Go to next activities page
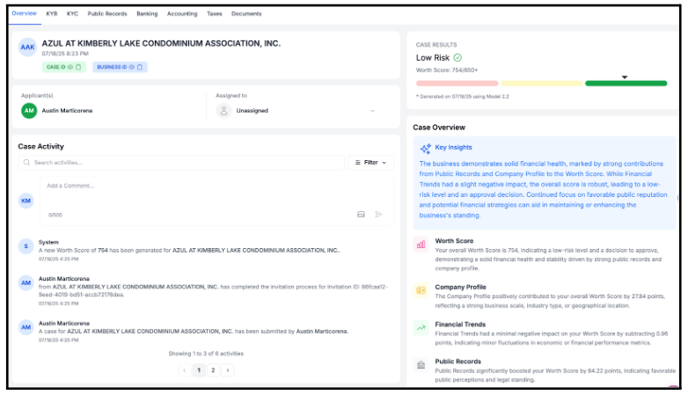 (228, 370)
